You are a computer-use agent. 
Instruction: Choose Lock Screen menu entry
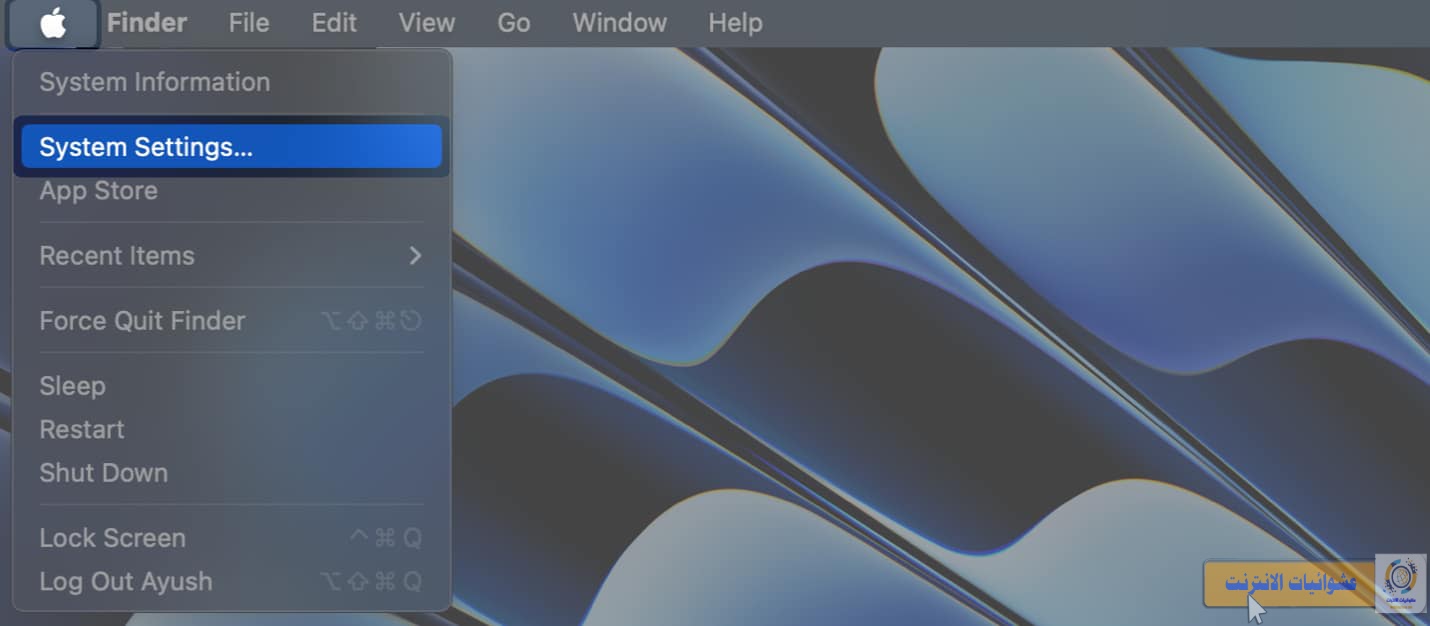231,537
